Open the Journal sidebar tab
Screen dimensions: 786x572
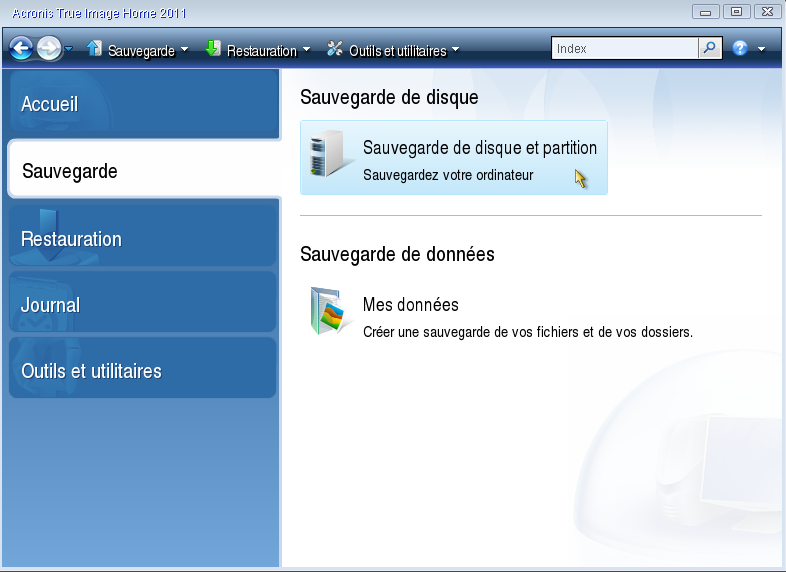(x=143, y=302)
